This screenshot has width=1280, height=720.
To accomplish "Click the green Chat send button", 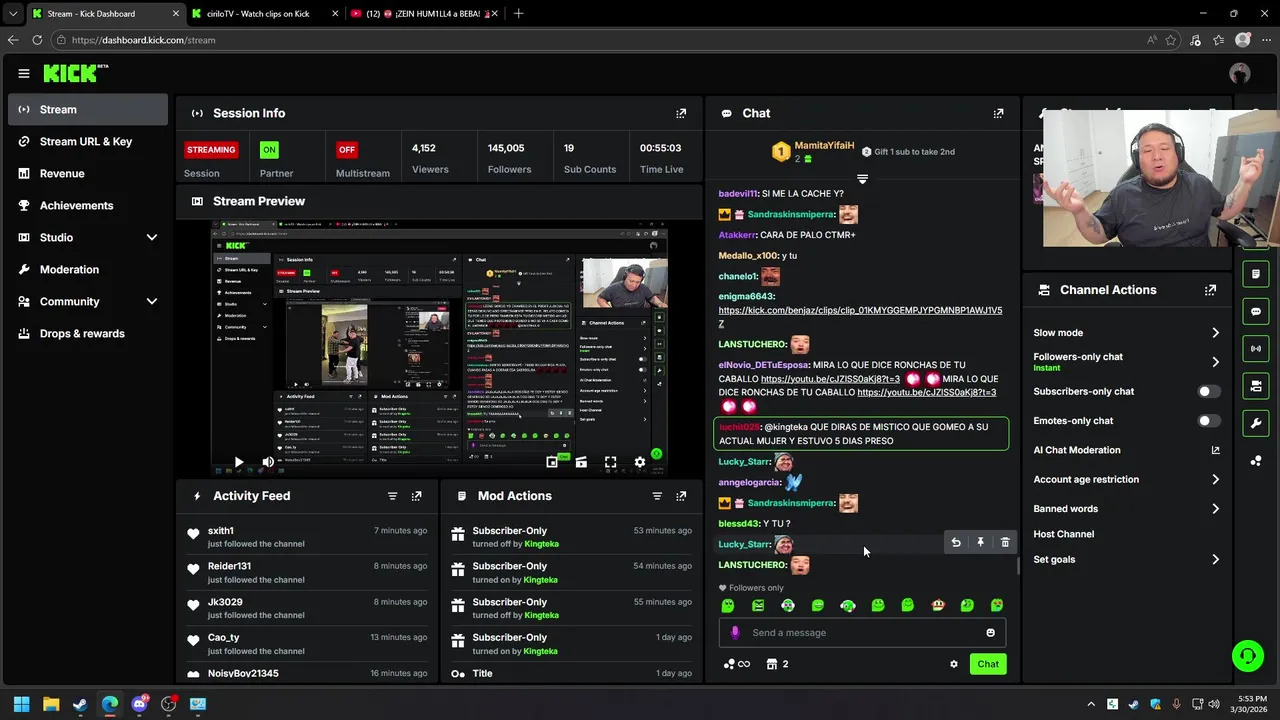I will click(988, 664).
